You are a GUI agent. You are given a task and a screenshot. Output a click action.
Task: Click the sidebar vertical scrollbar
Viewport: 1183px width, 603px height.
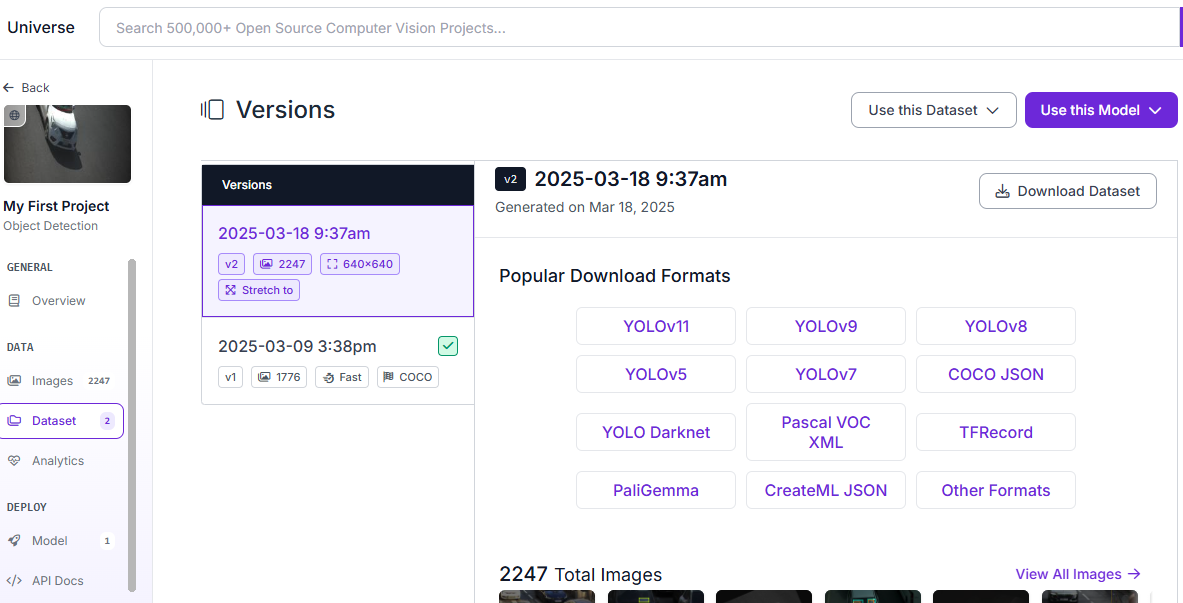tap(133, 424)
